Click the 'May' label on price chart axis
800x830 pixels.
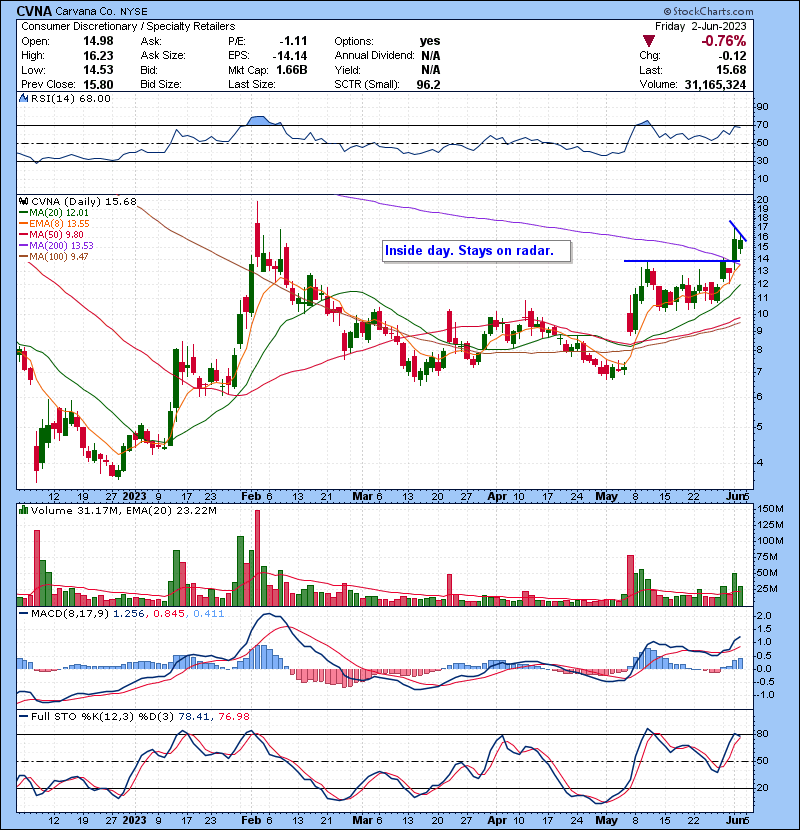(x=606, y=496)
